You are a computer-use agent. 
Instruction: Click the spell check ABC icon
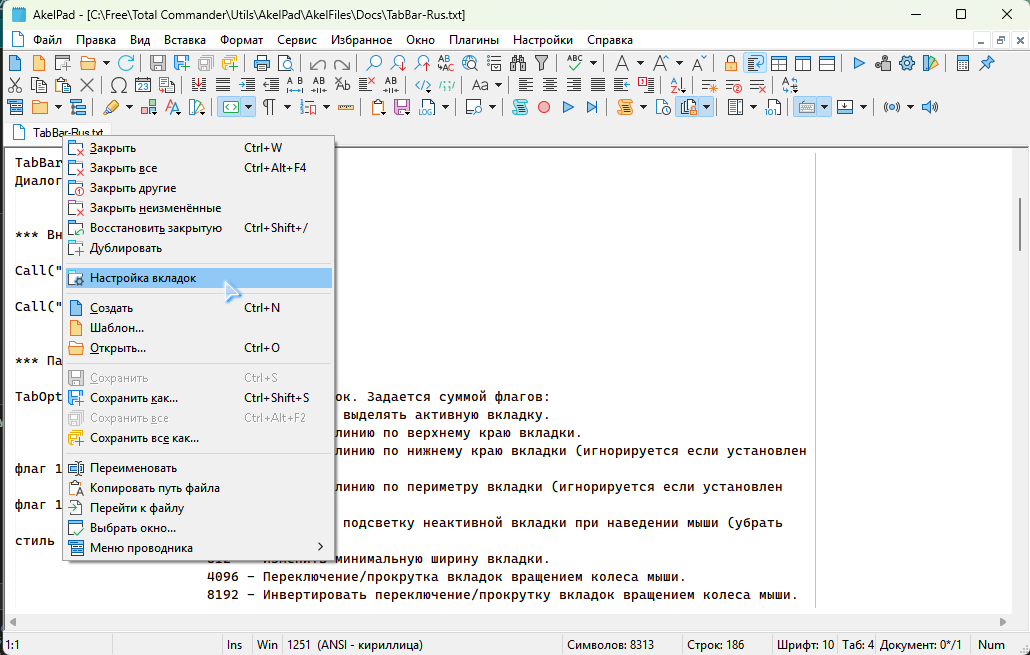tap(575, 63)
